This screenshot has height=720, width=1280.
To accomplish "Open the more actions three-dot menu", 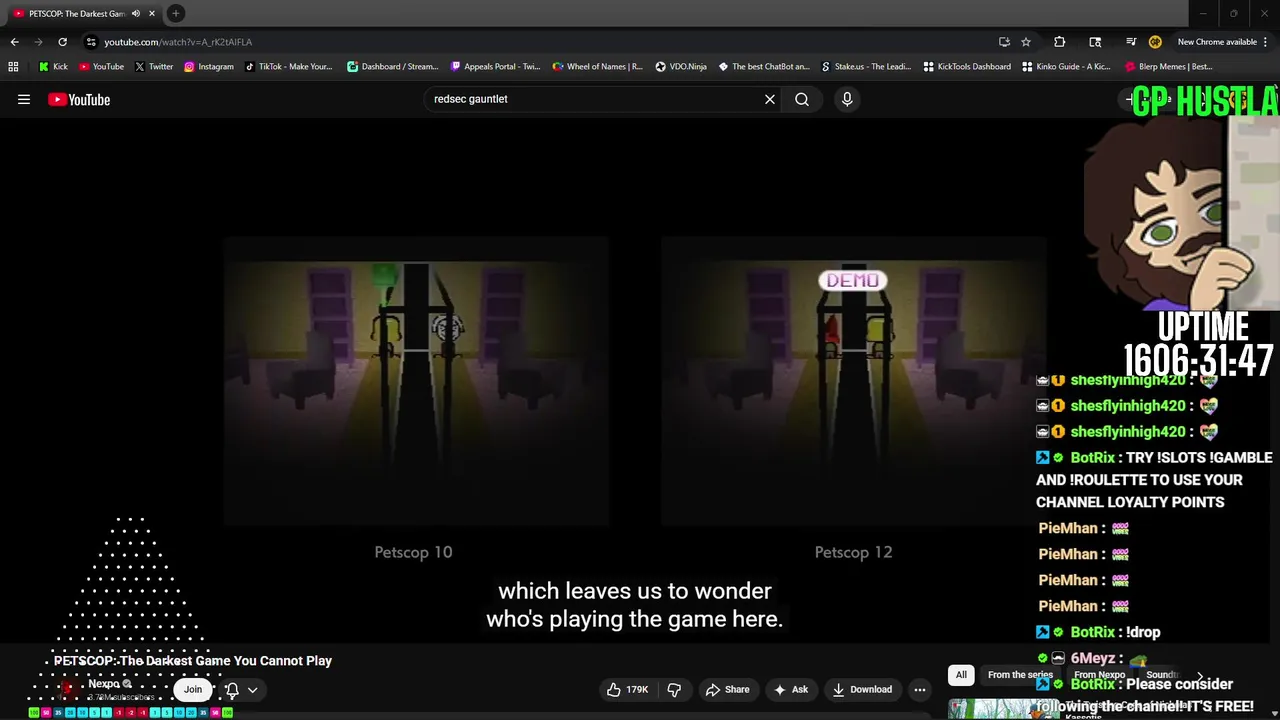I will point(920,689).
